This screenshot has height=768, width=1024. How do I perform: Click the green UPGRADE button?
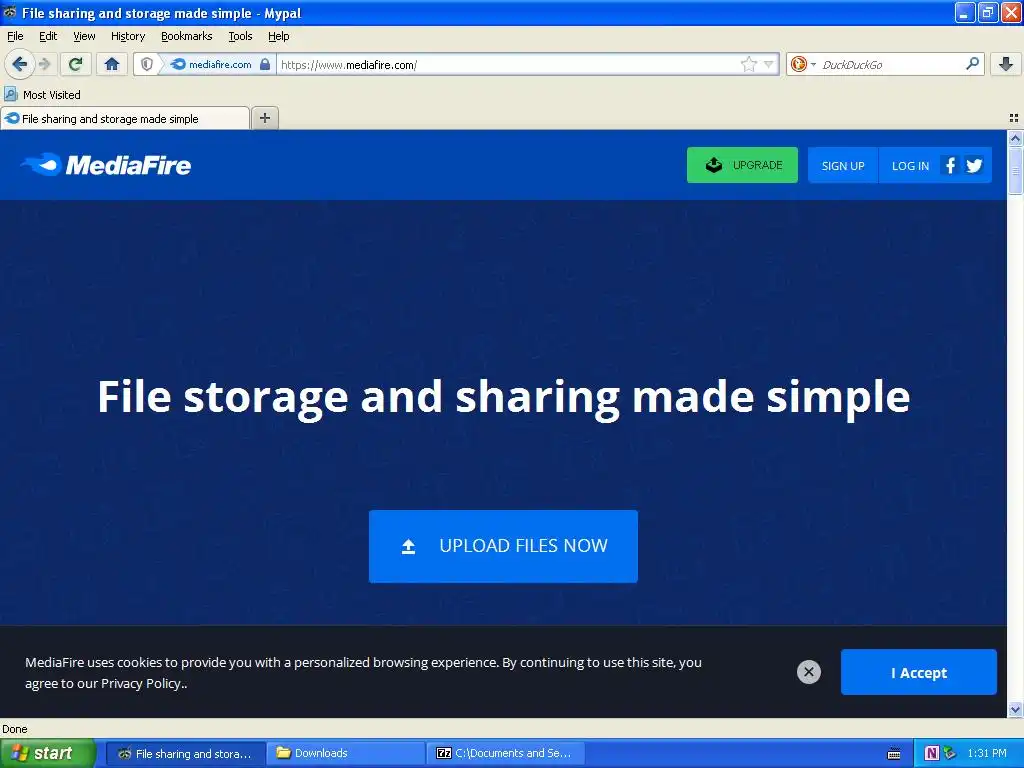pos(742,165)
